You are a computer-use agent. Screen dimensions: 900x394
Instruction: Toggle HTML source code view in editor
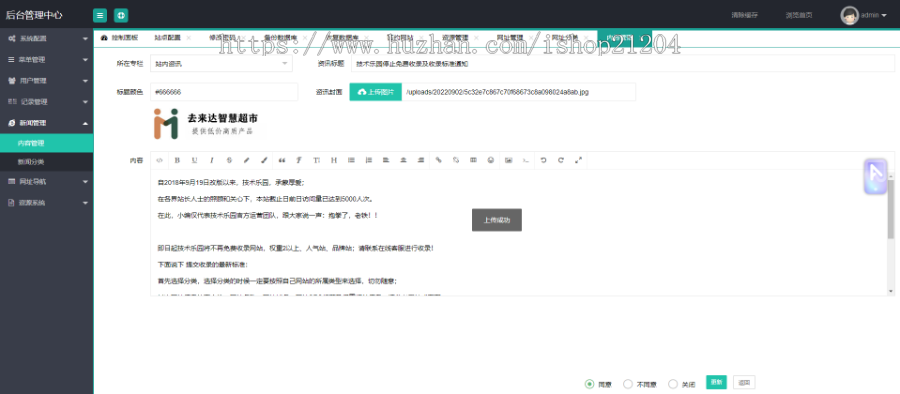[x=160, y=160]
